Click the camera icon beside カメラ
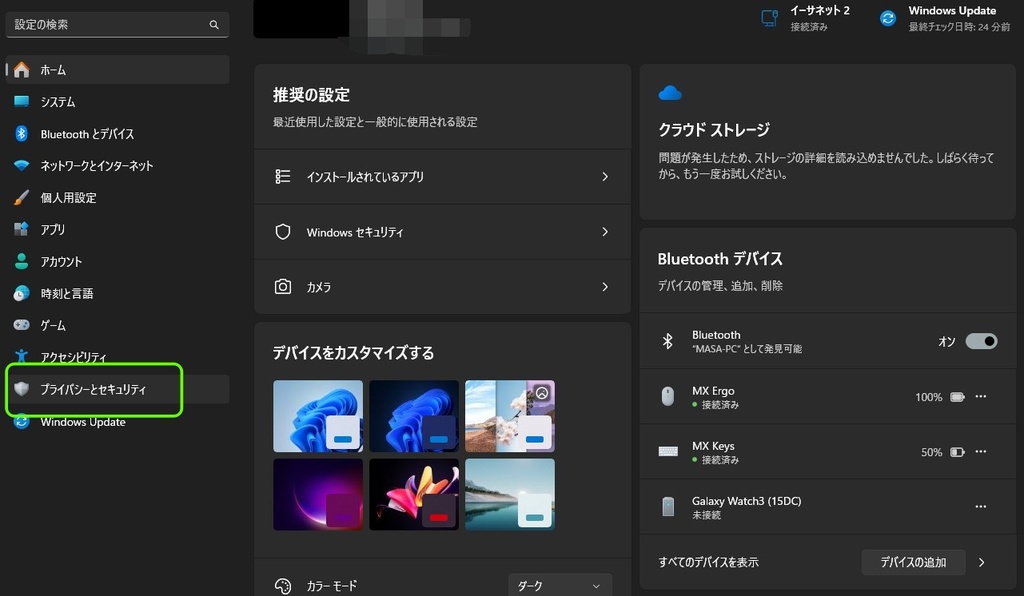Image resolution: width=1024 pixels, height=596 pixels. pos(283,287)
